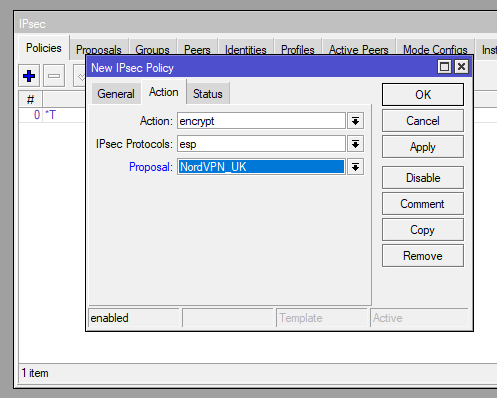Select policy row 0 in the list

pyautogui.click(x=52, y=115)
